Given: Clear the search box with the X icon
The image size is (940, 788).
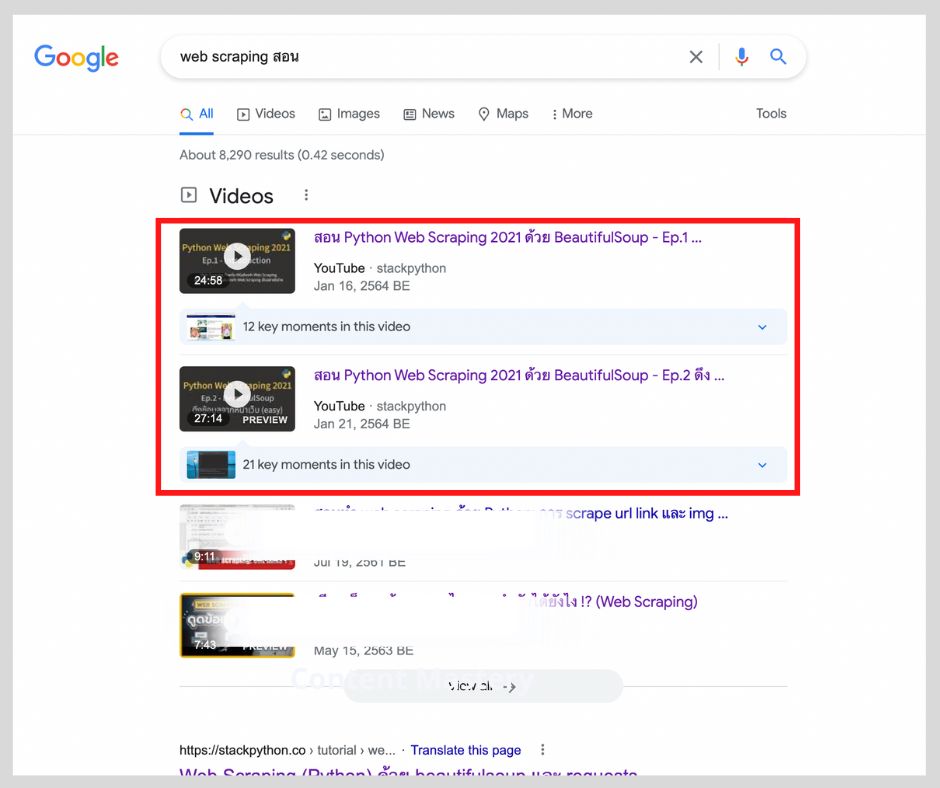Looking at the screenshot, I should click(x=696, y=57).
